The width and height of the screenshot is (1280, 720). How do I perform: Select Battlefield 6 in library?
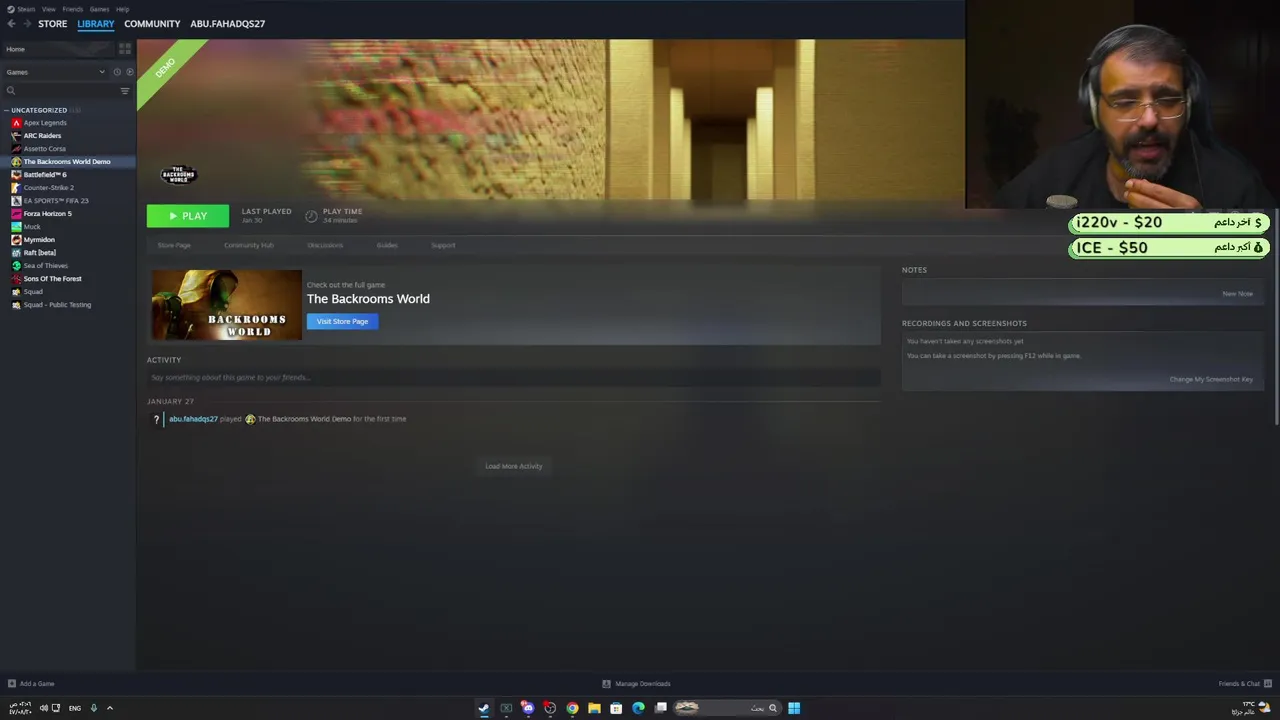click(45, 175)
